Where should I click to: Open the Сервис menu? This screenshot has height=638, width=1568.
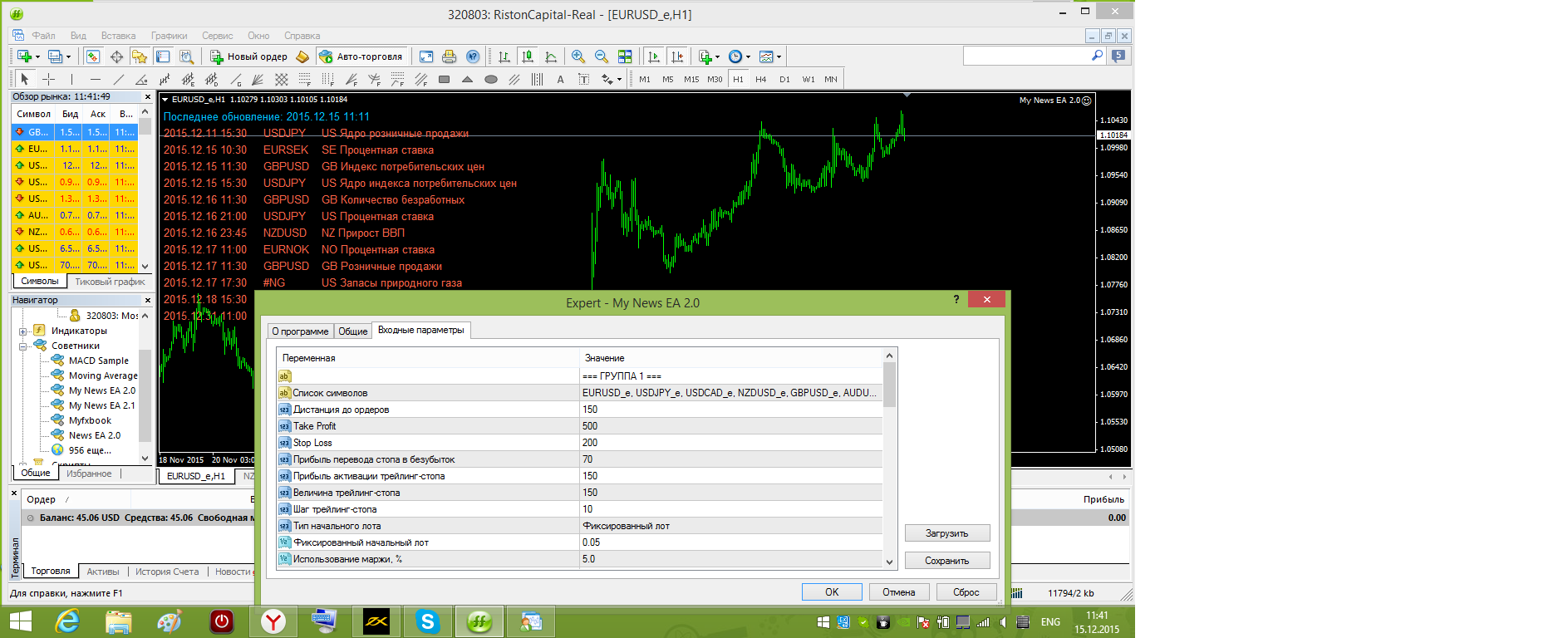click(x=217, y=36)
